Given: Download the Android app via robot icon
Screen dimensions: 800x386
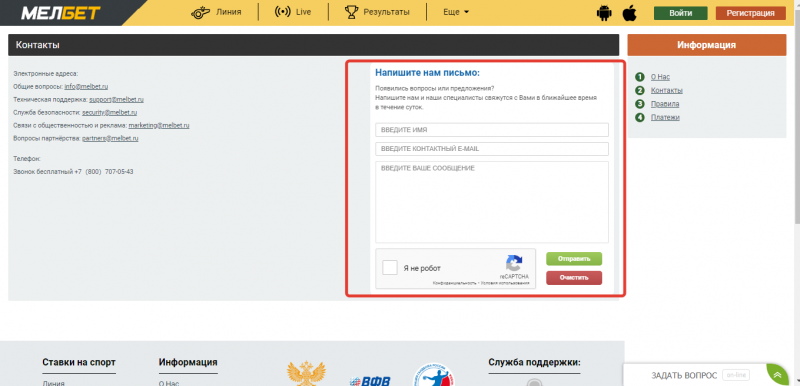Looking at the screenshot, I should point(604,13).
